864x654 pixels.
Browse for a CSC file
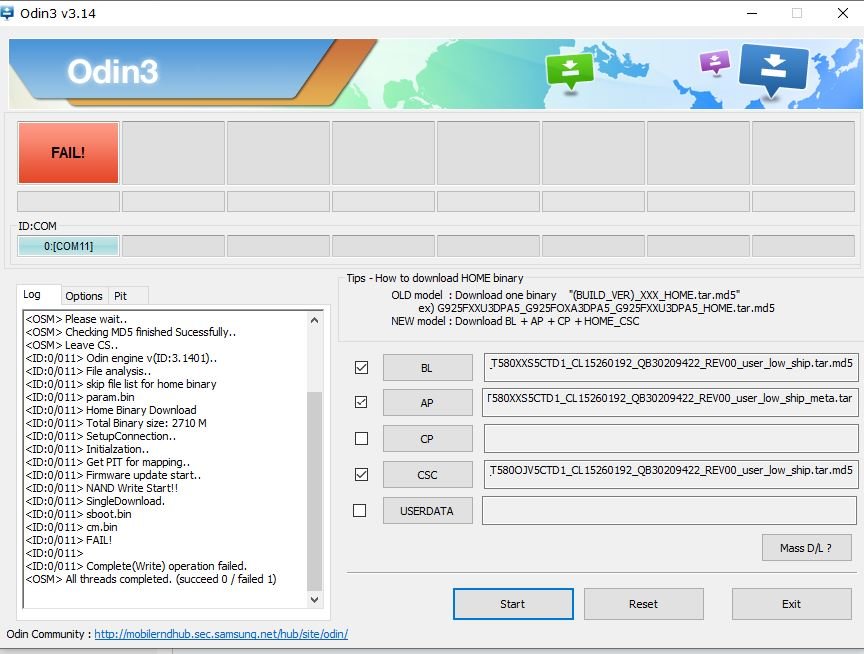pos(428,474)
